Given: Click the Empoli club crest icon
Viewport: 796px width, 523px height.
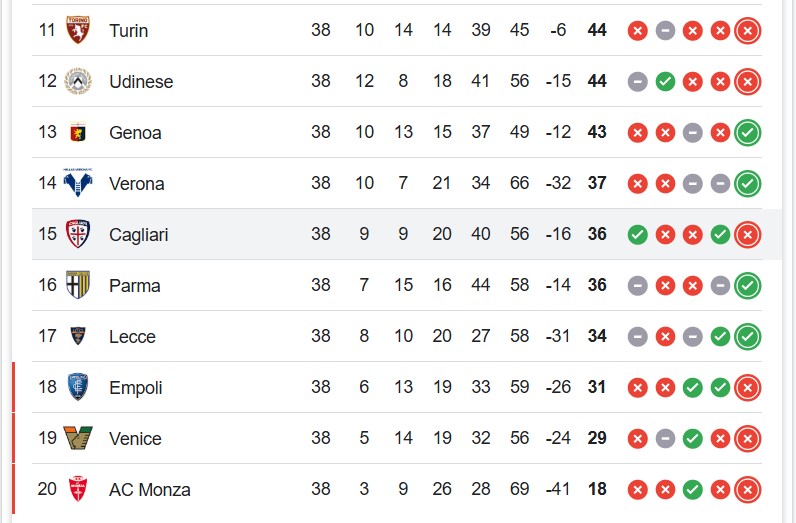Looking at the screenshot, I should pos(78,387).
